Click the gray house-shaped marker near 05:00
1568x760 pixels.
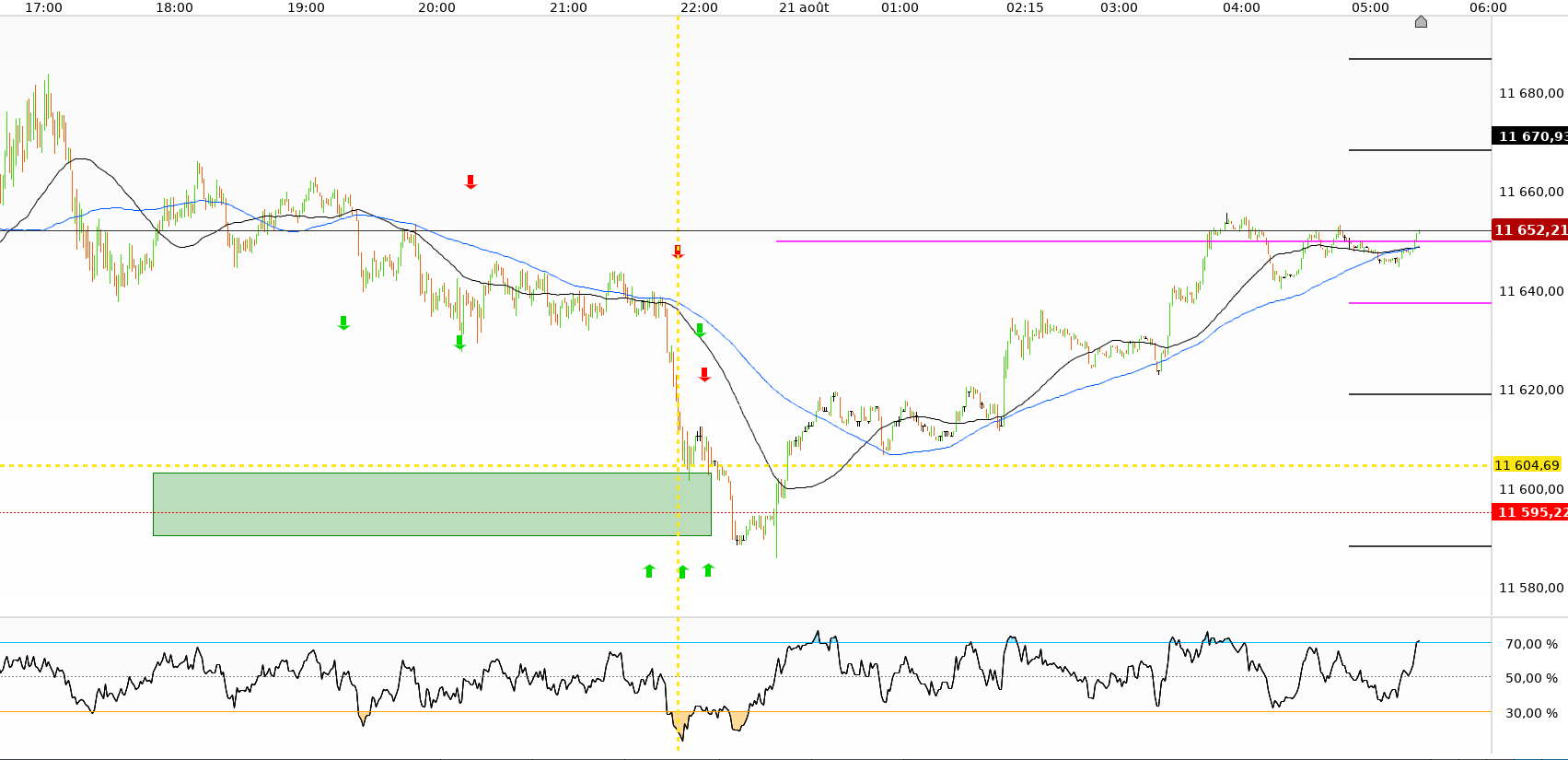point(1421,21)
